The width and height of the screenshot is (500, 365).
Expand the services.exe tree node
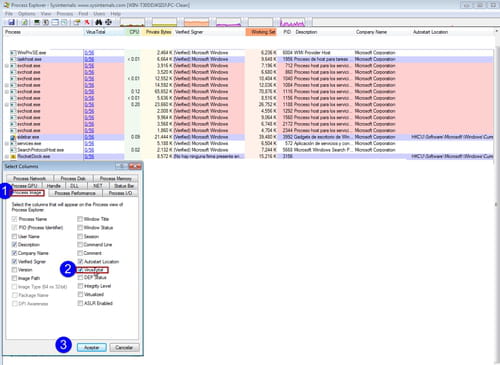click(x=7, y=144)
